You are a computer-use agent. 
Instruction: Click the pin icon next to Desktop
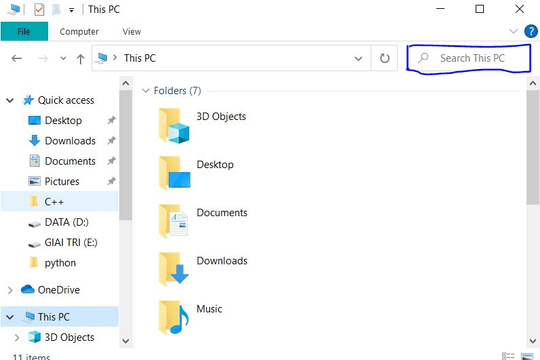pos(111,120)
